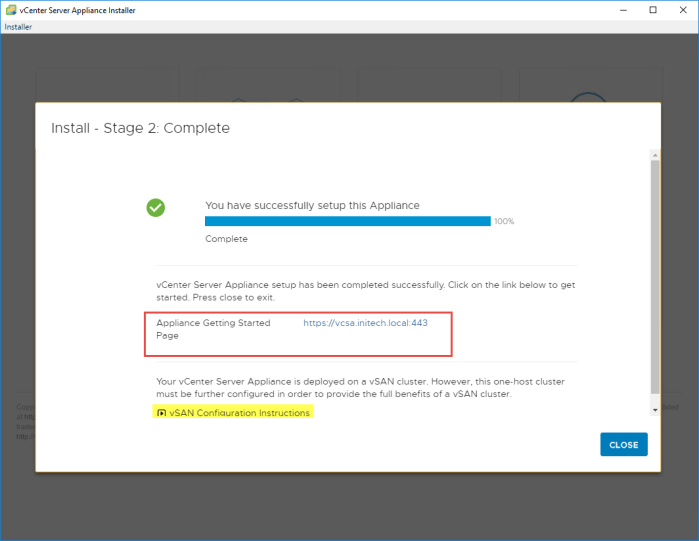
Task: Click the 100% setup progress bar
Action: coord(347,221)
